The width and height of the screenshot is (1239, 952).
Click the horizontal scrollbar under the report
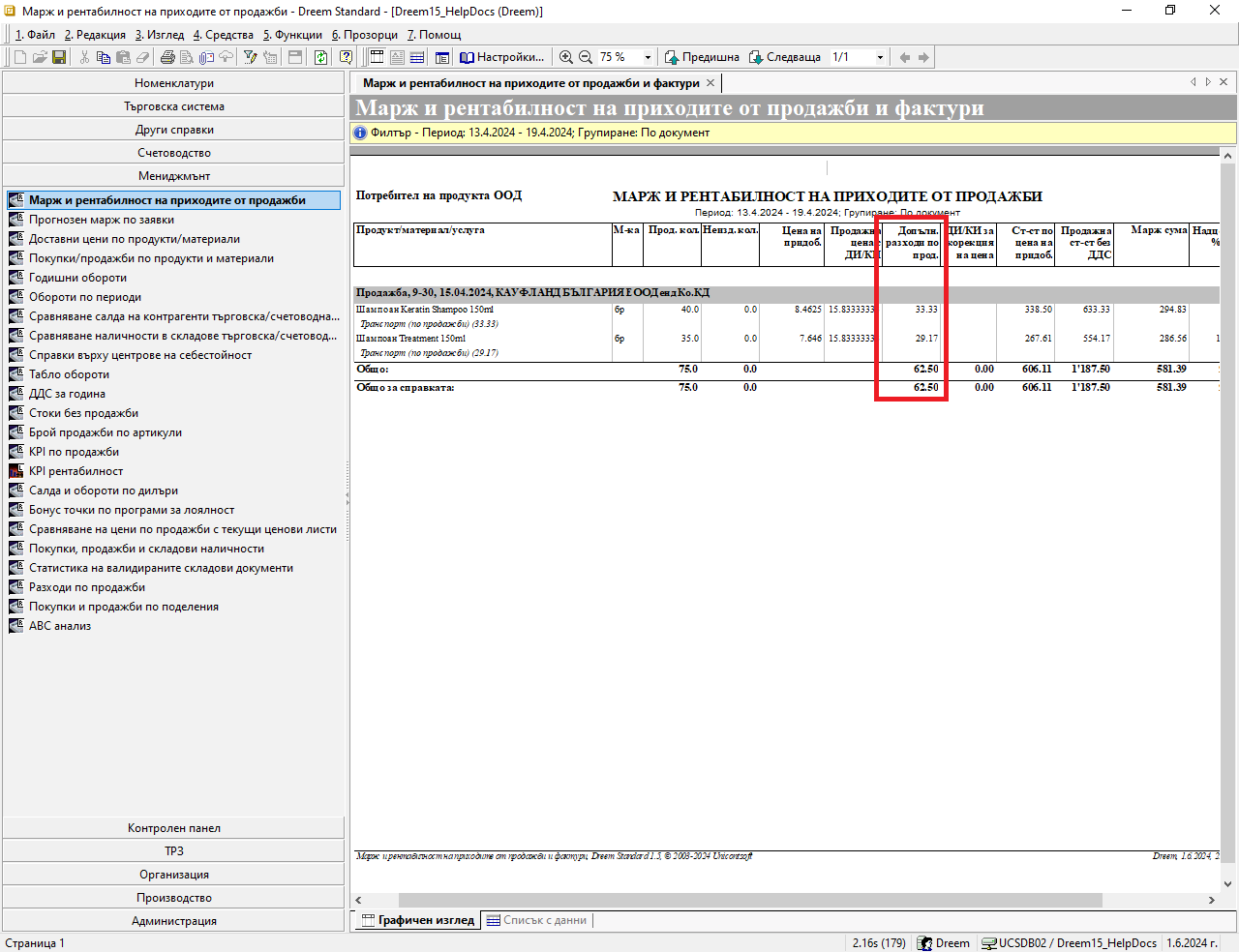750,900
